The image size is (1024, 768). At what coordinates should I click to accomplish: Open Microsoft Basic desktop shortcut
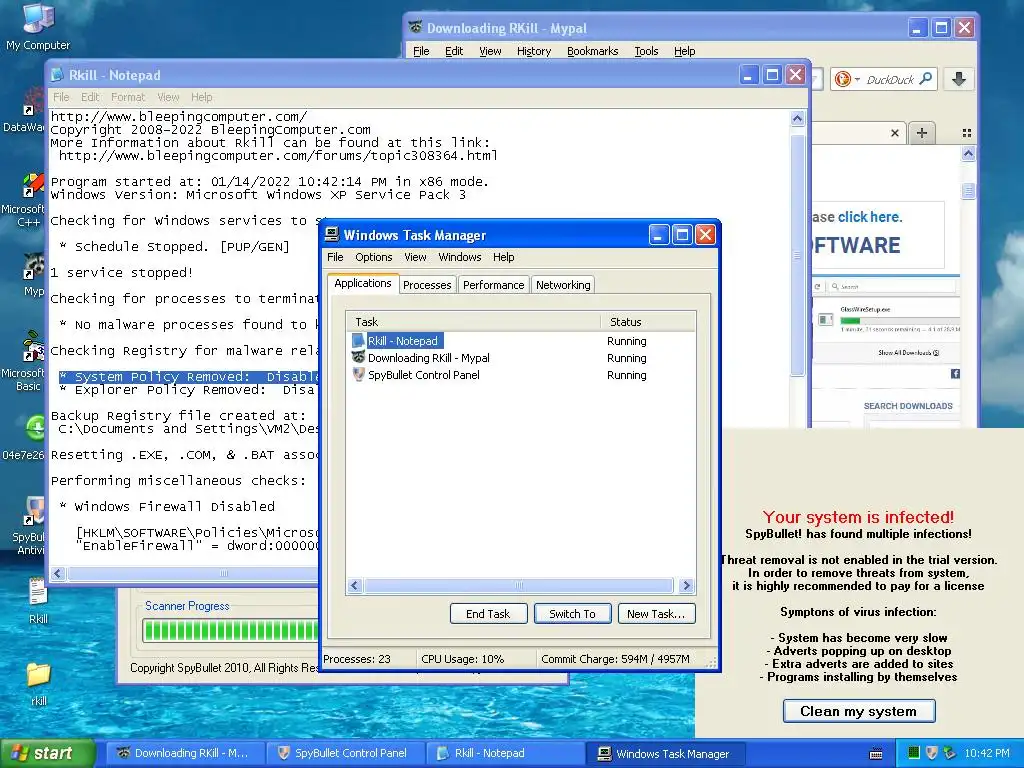[x=27, y=360]
